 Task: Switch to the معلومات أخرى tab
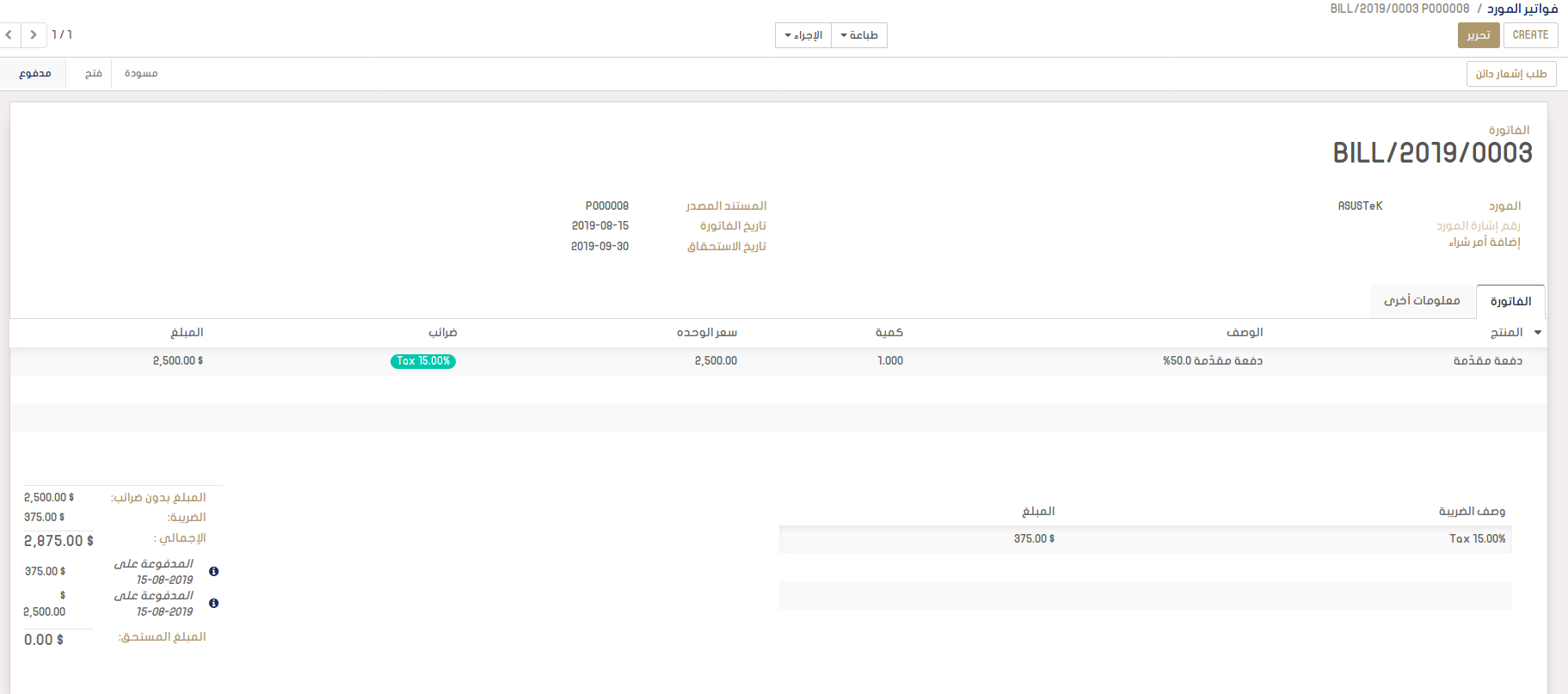[1422, 301]
